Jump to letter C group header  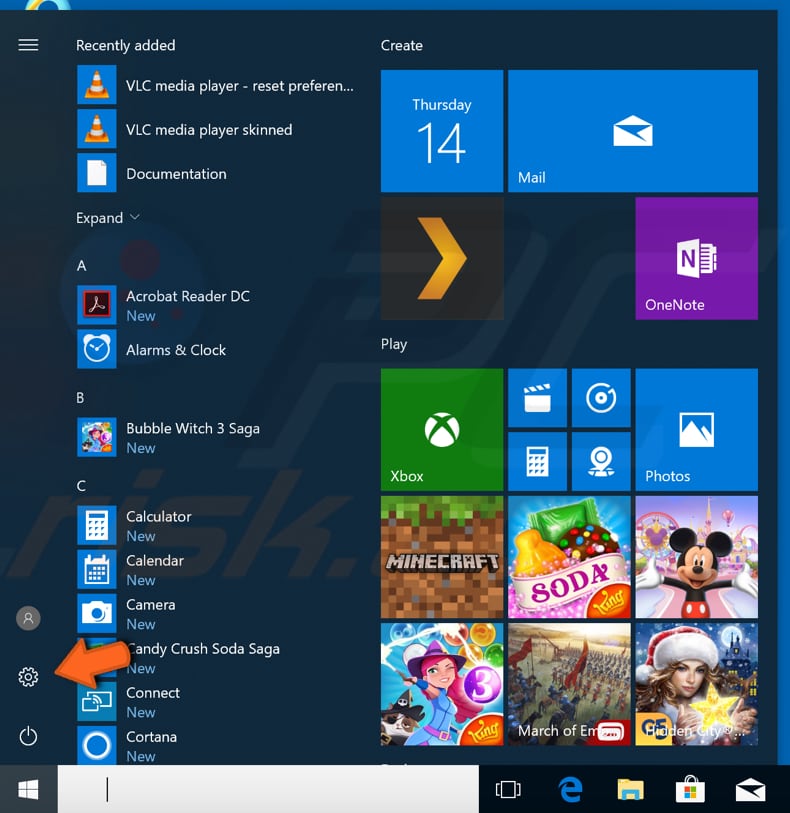pos(81,486)
